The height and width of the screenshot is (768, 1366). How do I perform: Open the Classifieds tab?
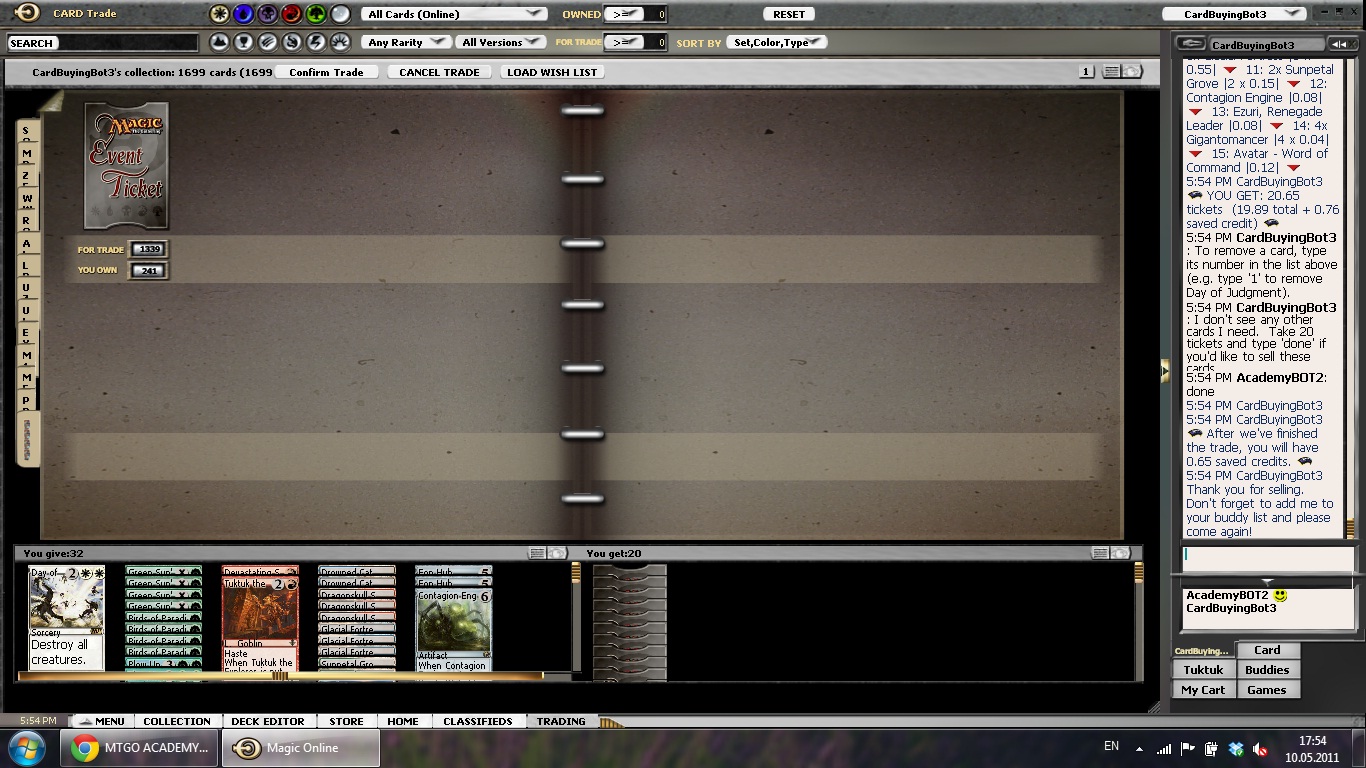pos(477,721)
